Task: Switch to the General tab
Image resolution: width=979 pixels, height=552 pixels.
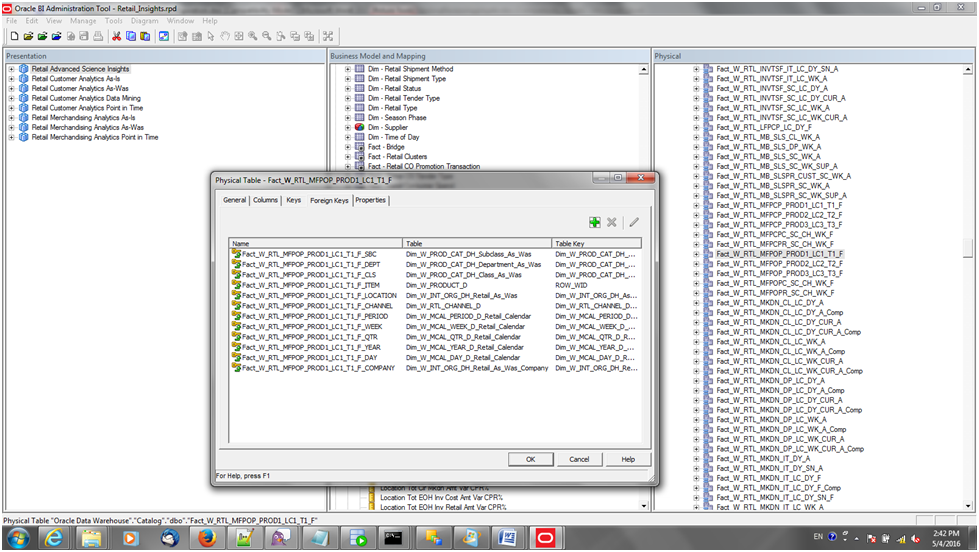Action: tap(235, 200)
